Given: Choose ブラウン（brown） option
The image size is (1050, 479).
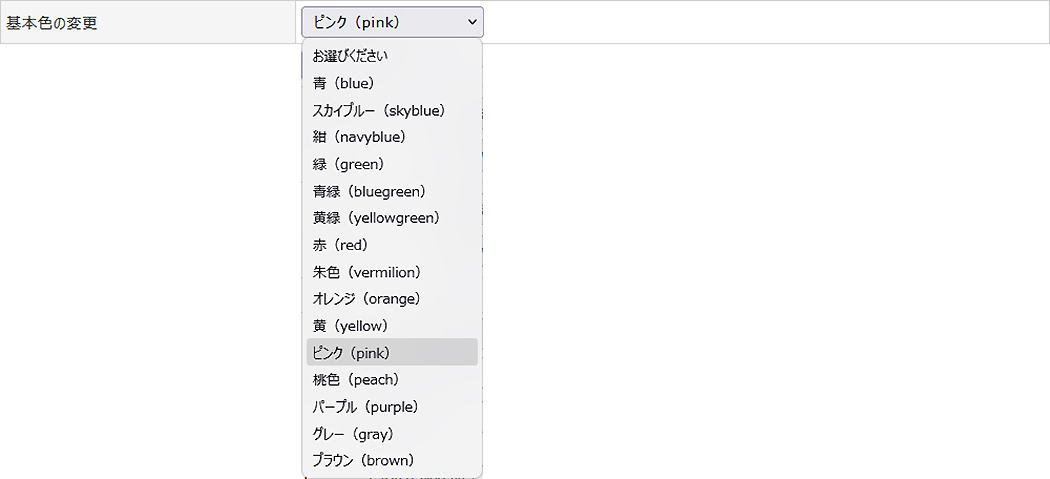Looking at the screenshot, I should (392, 460).
